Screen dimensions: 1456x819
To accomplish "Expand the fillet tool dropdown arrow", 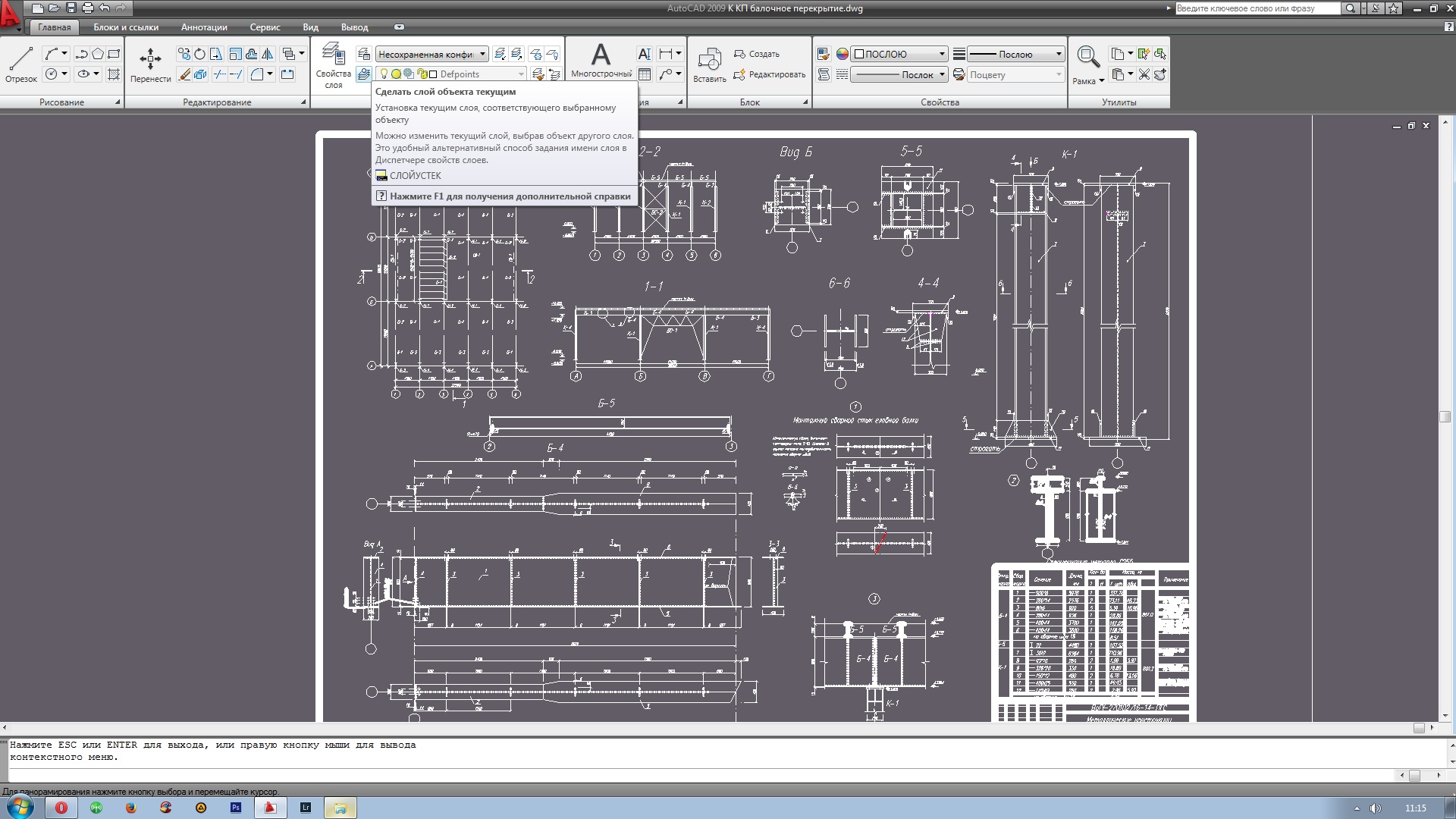I will (x=270, y=74).
